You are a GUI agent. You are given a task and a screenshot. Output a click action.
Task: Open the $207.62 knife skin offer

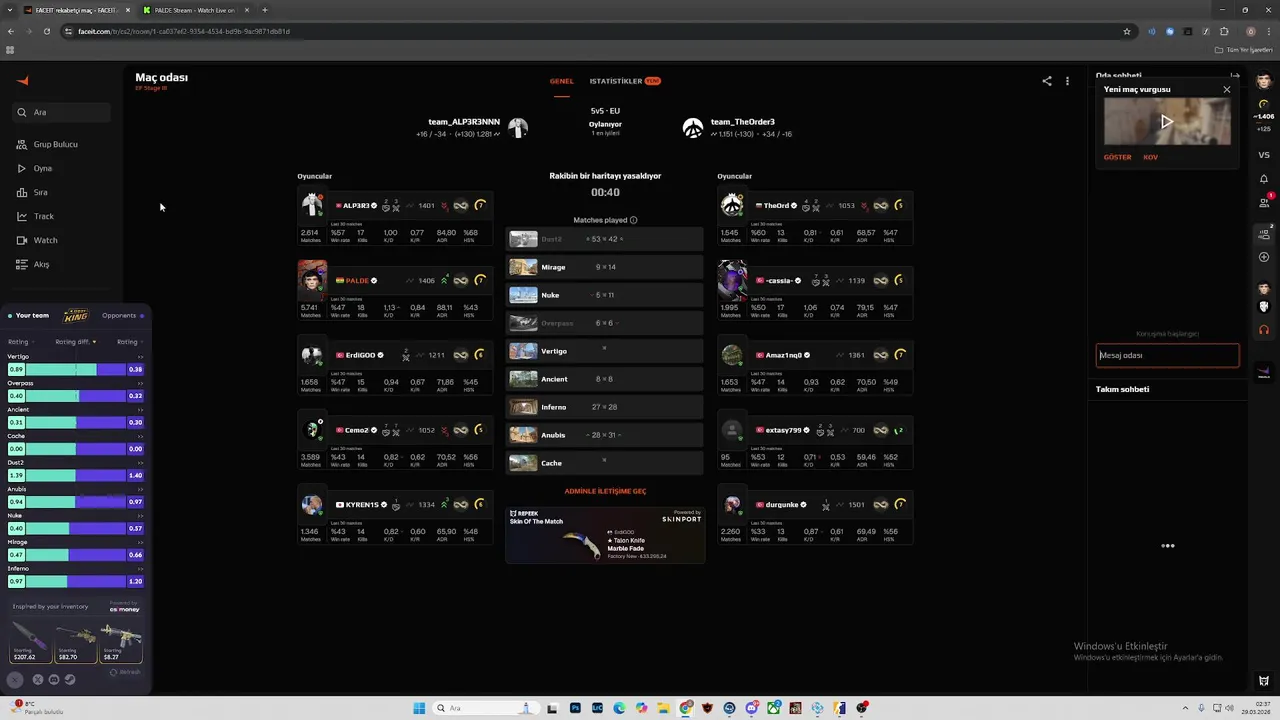tap(29, 641)
